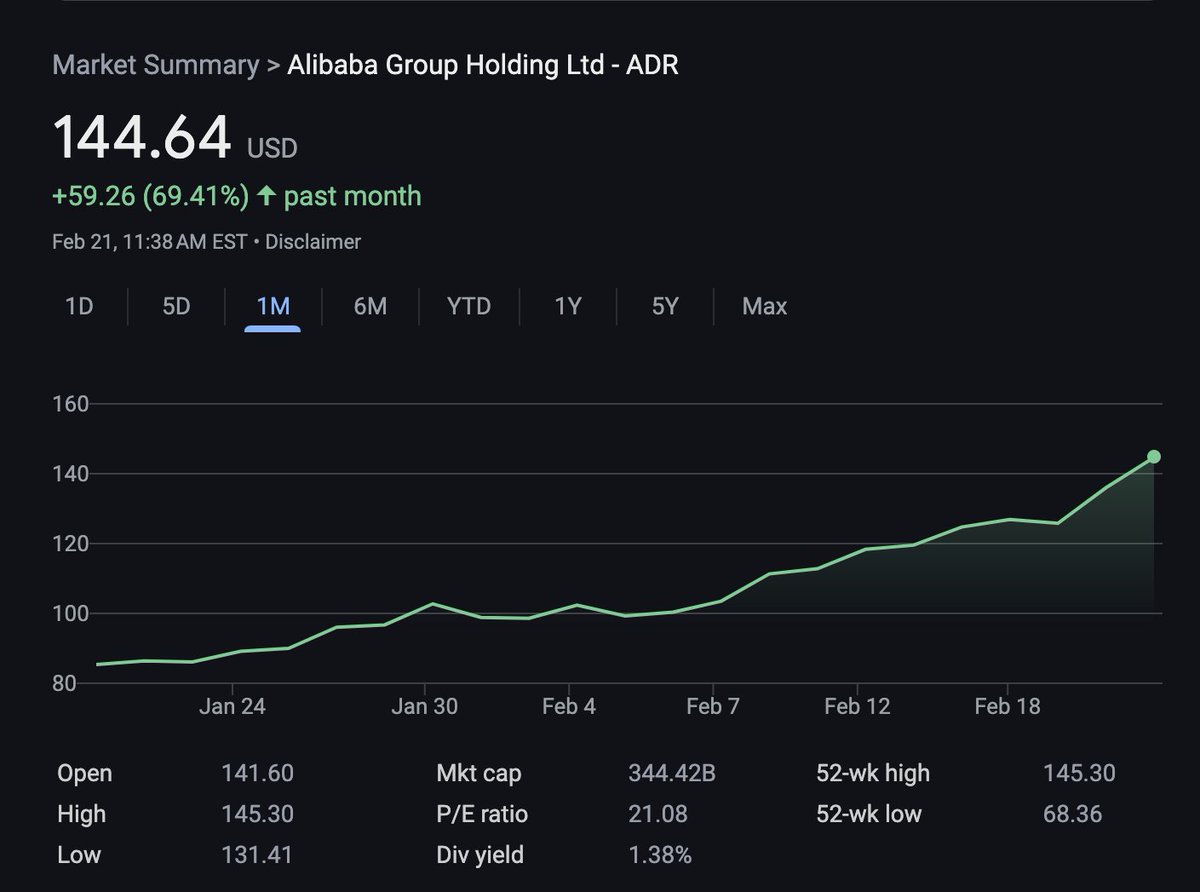The height and width of the screenshot is (892, 1200).
Task: Click the 52-wk high label
Action: (873, 773)
